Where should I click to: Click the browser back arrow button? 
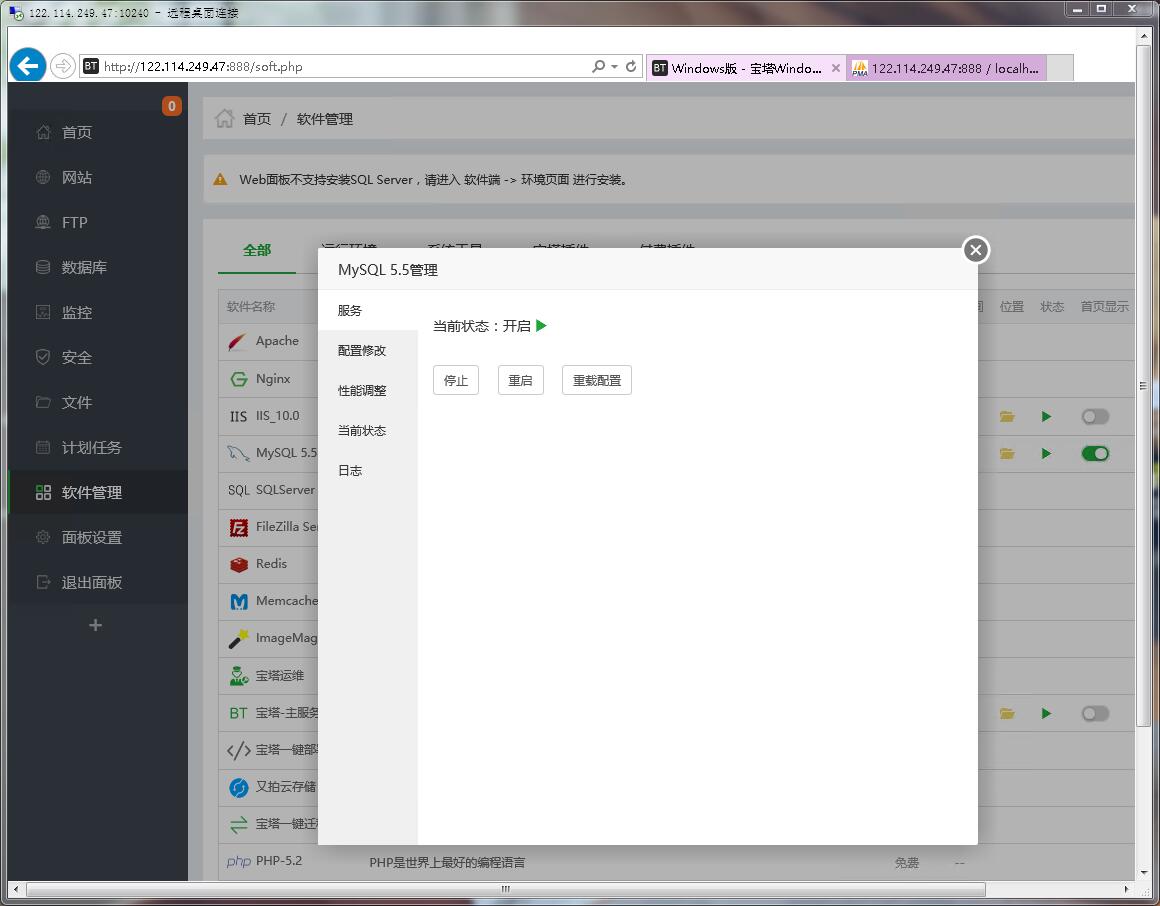point(27,66)
